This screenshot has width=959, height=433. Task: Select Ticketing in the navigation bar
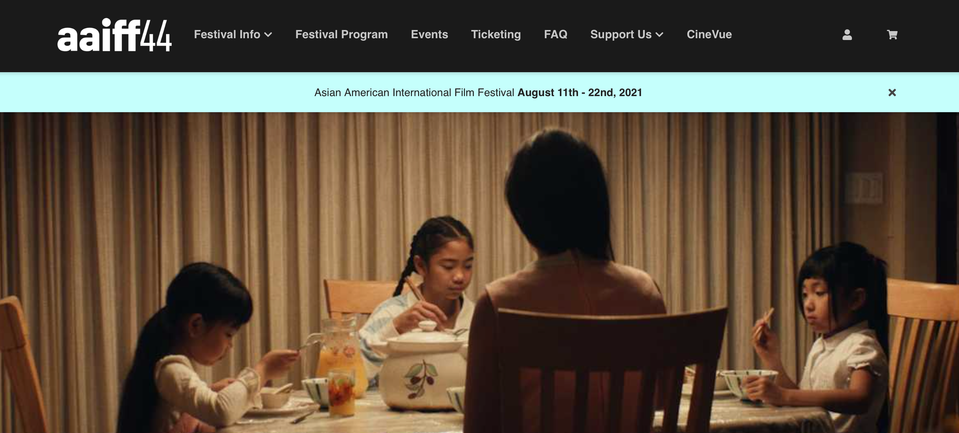pos(496,35)
